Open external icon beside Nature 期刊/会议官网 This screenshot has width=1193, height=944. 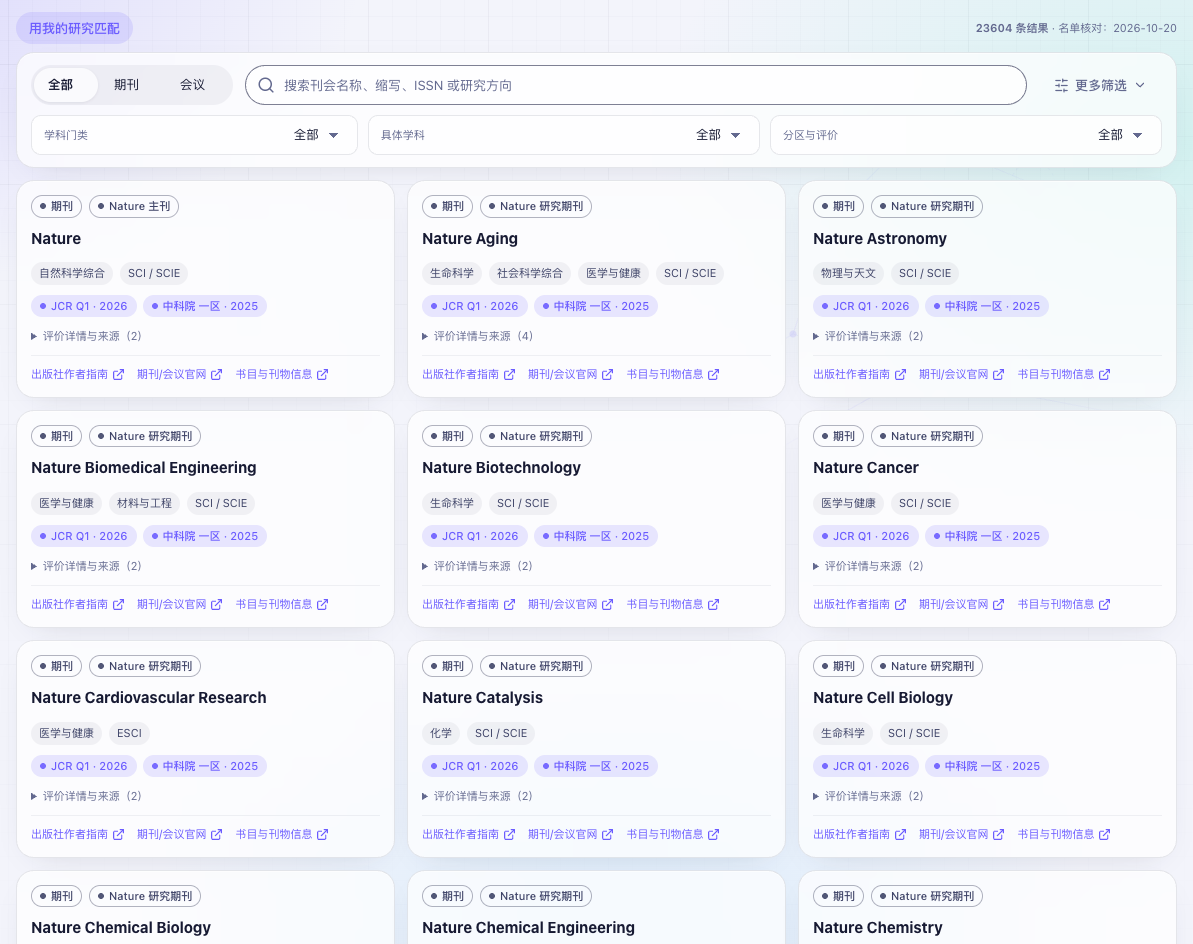coord(217,374)
